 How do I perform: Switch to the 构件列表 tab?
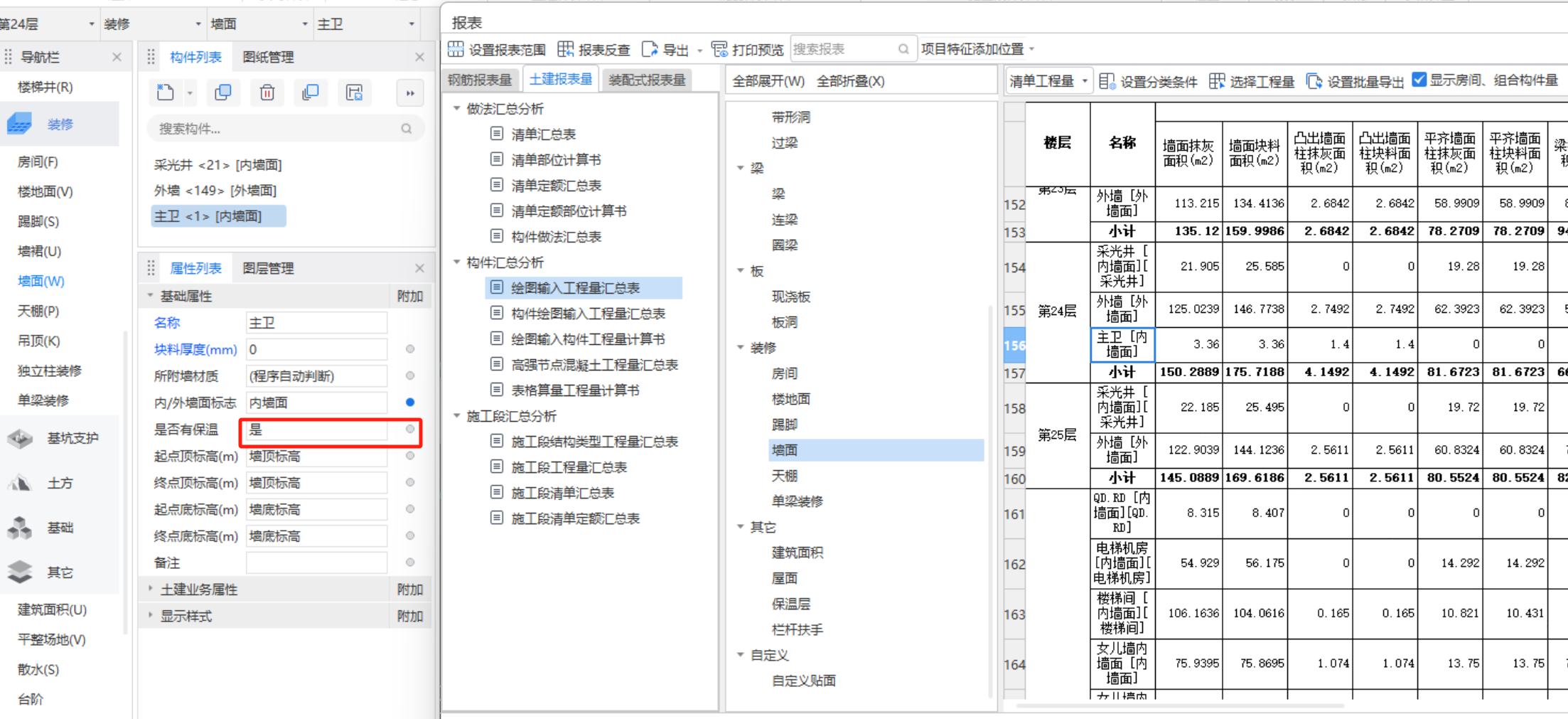click(195, 57)
